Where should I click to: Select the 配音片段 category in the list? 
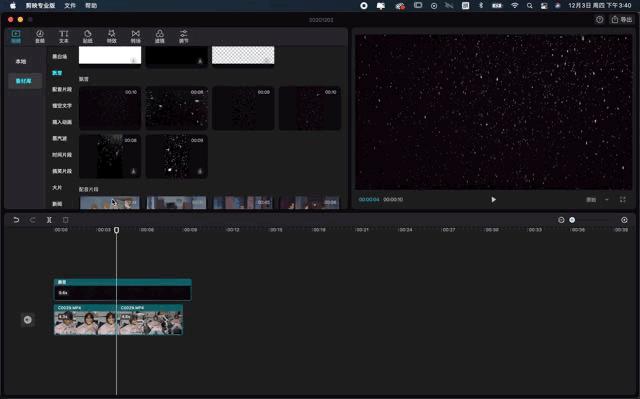tap(62, 89)
